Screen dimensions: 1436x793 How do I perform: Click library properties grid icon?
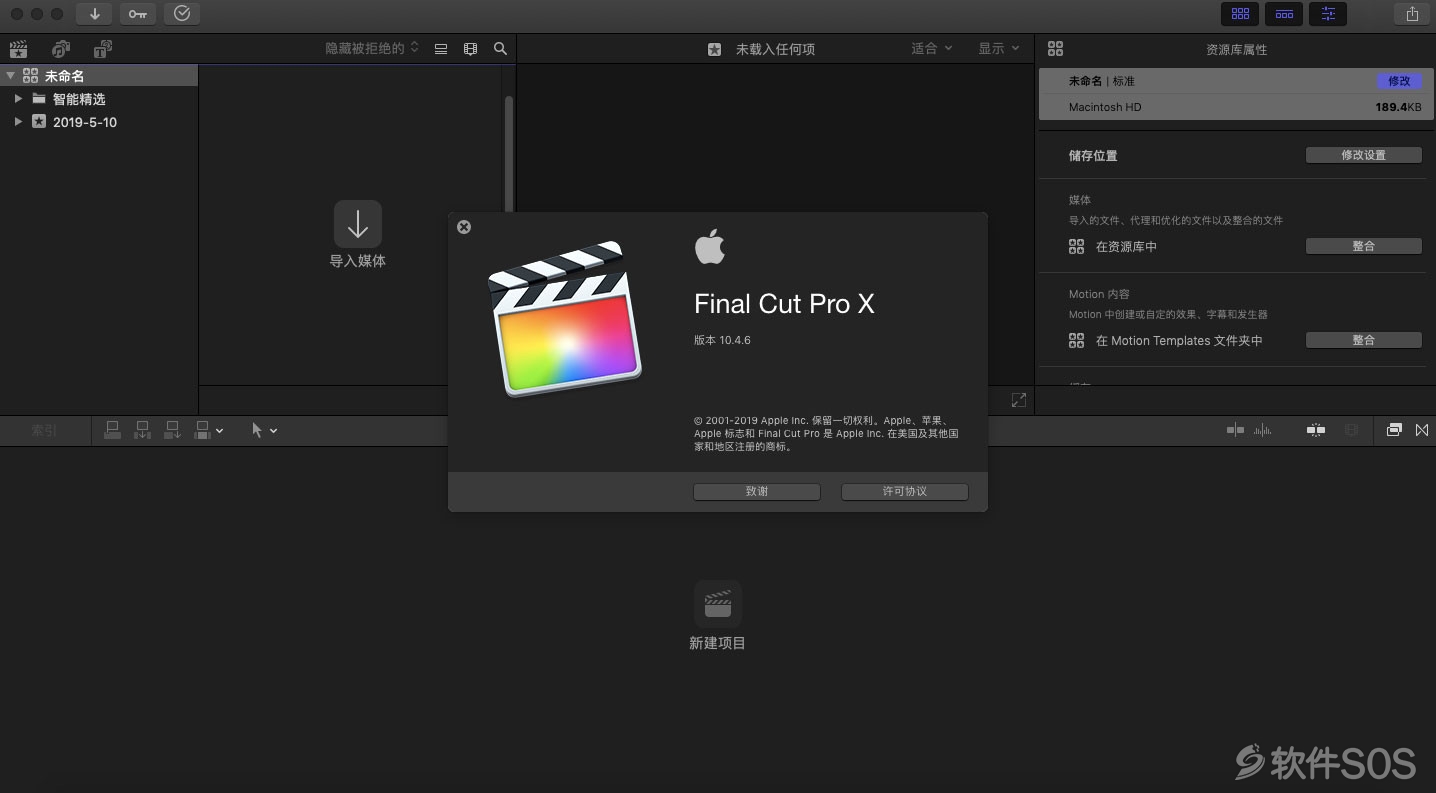coord(1055,48)
